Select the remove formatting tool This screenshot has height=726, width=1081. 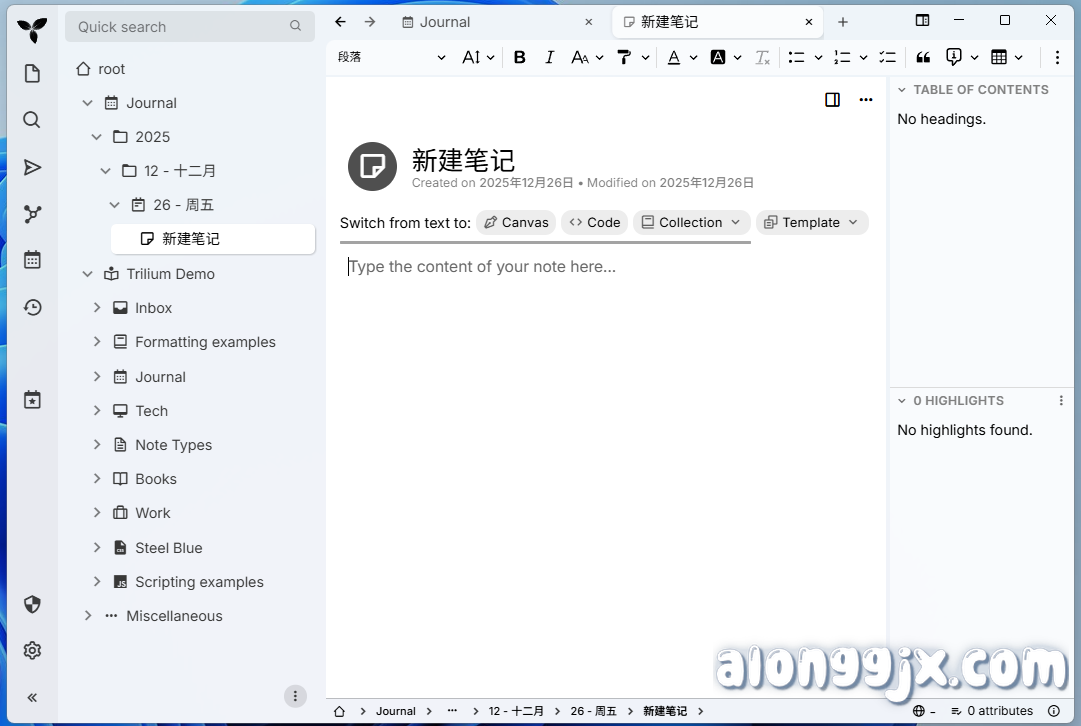pyautogui.click(x=762, y=57)
